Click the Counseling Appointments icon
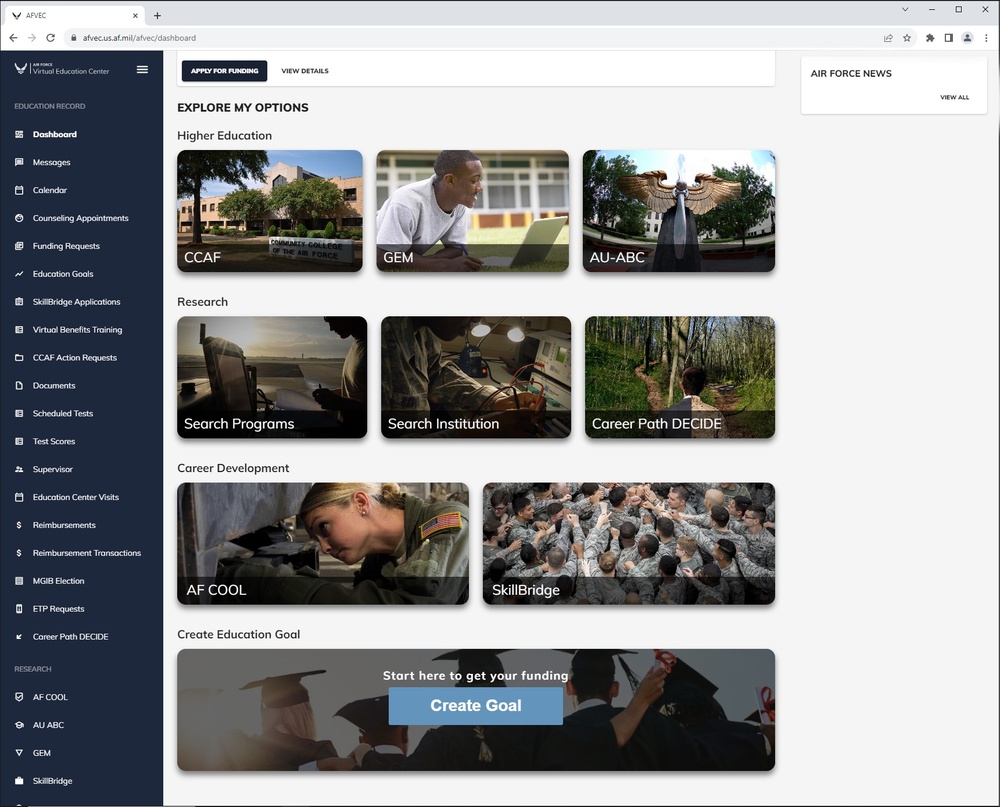The width and height of the screenshot is (1000, 807). (19, 218)
